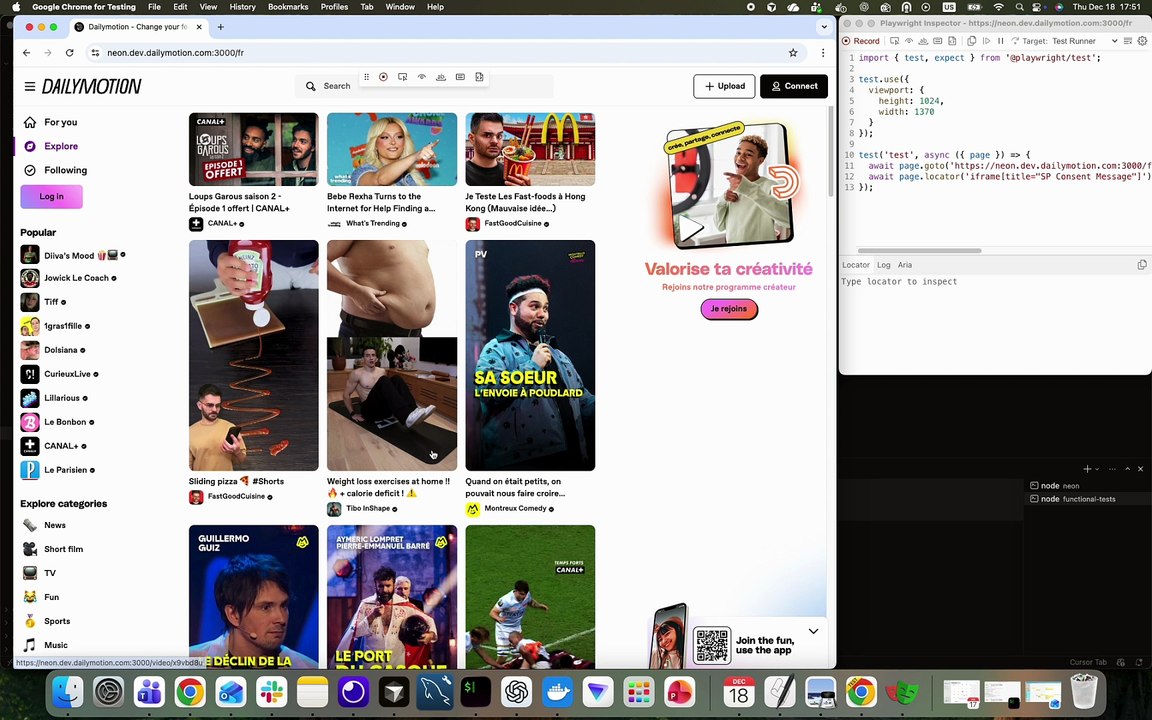Click Assert snapshot icon in Inspector toolbar
This screenshot has height=720, width=1152.
click(x=952, y=41)
